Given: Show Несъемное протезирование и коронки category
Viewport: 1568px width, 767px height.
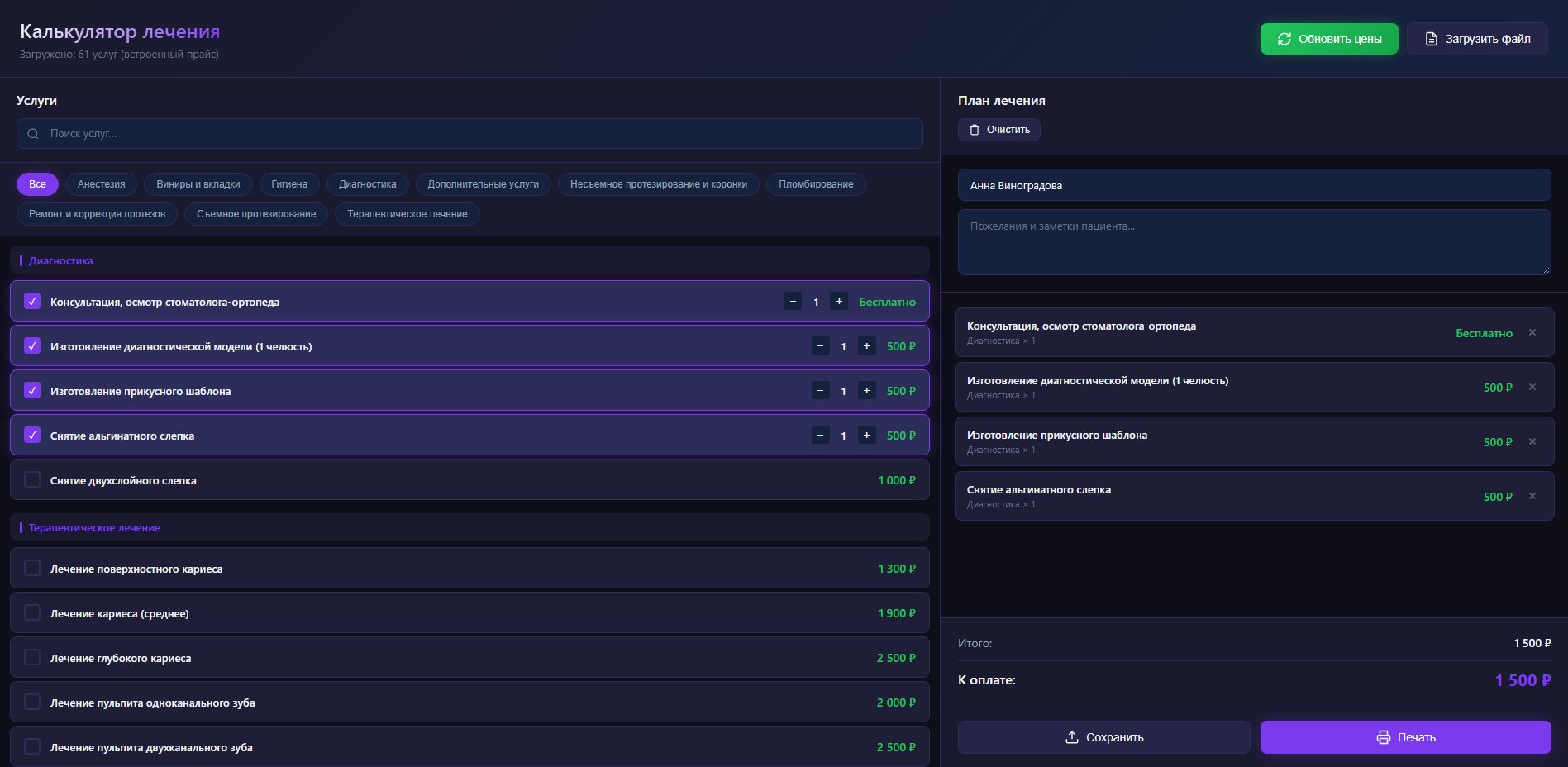Looking at the screenshot, I should [x=659, y=184].
